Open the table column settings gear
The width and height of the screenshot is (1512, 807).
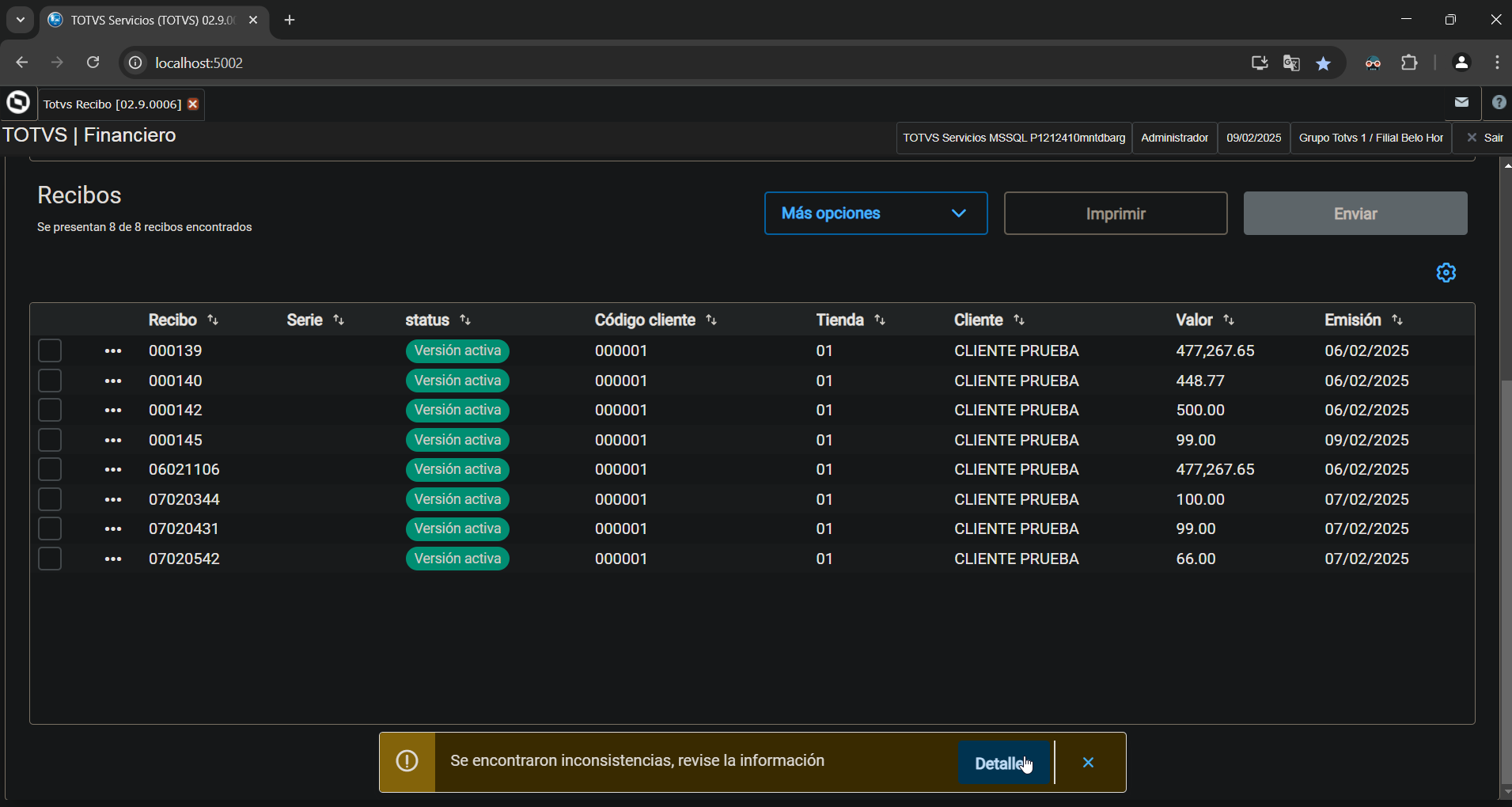click(x=1446, y=273)
